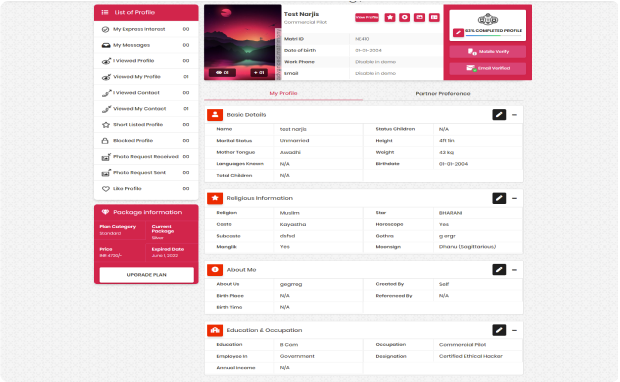Click the Moonsign value Dhanu (Sagittarious)
Screen dimensions: 620x382
pos(467,247)
